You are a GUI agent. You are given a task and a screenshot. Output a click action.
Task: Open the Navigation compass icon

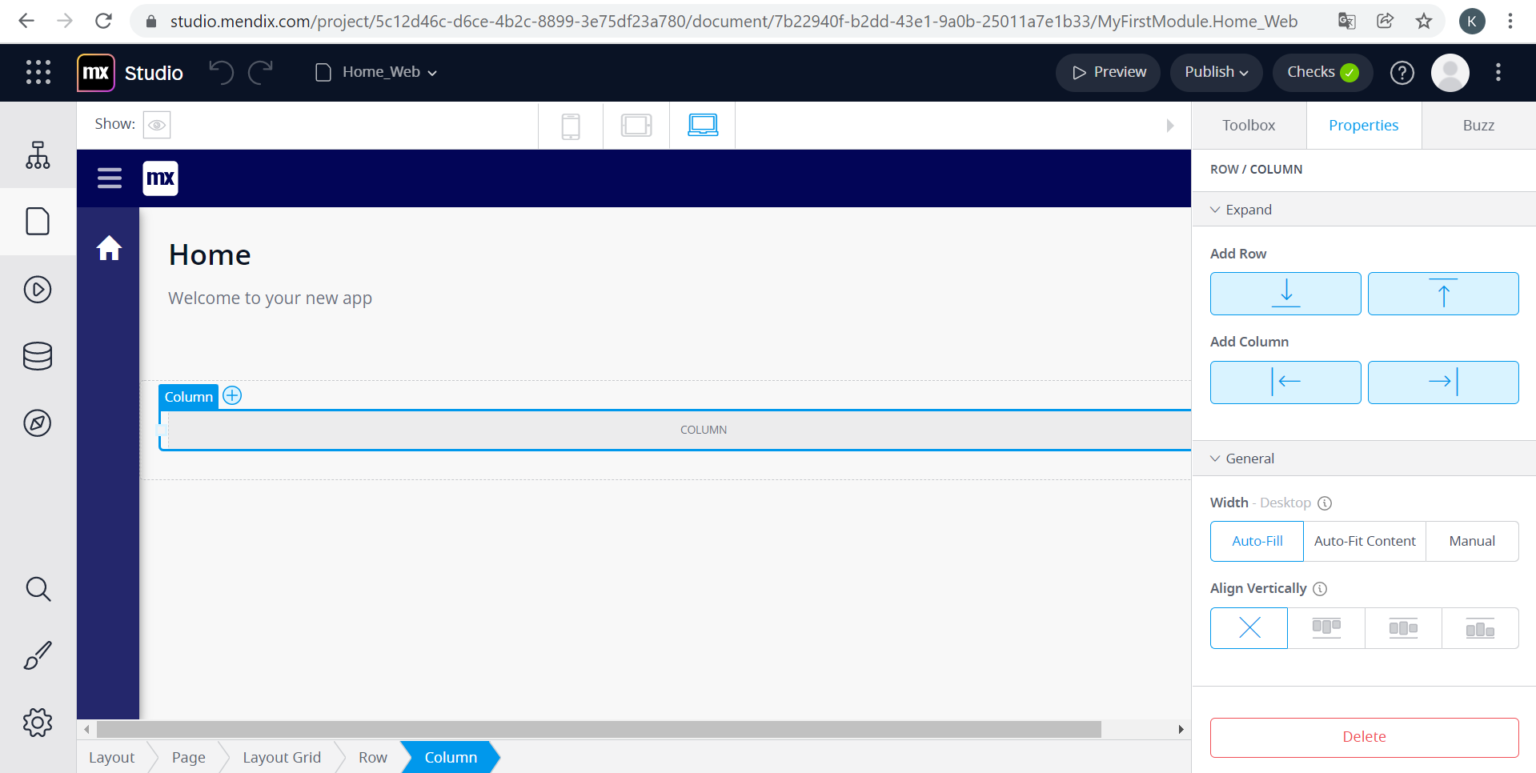tap(37, 422)
